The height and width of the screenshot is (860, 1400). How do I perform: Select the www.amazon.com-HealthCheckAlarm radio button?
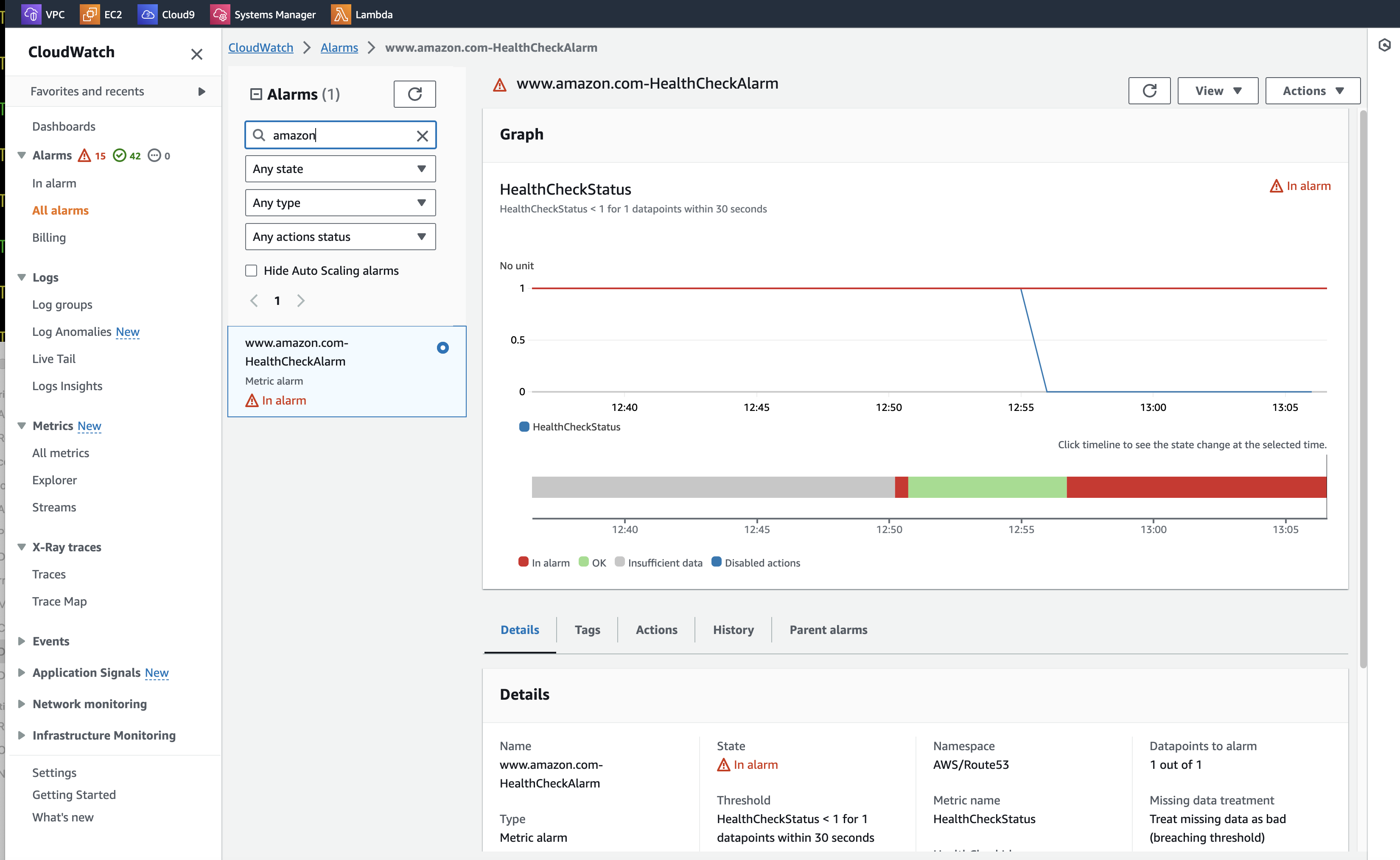tap(442, 348)
